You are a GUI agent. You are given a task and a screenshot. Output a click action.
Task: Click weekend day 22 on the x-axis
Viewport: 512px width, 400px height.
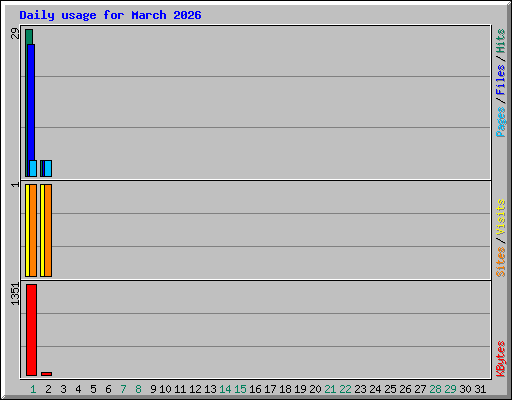[345, 389]
